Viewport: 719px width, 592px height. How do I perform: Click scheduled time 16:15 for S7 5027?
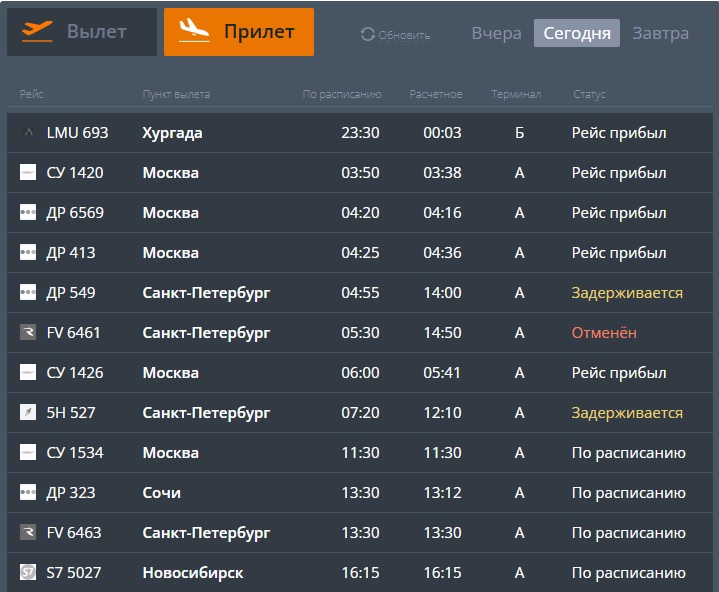360,572
